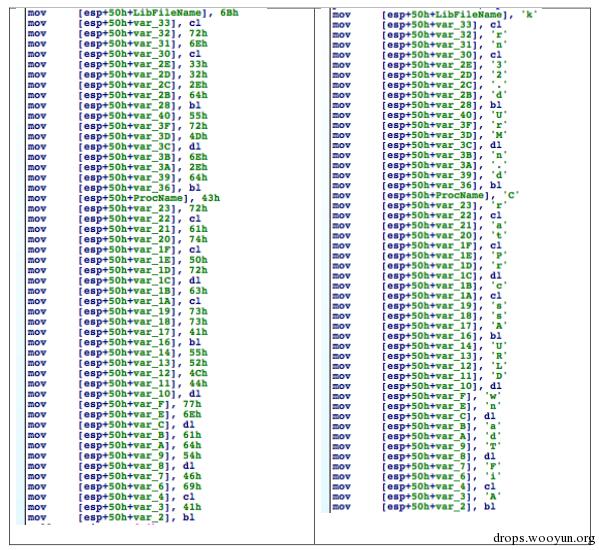
Task: Select the 4Dh value for var_3D
Action: 198,136
